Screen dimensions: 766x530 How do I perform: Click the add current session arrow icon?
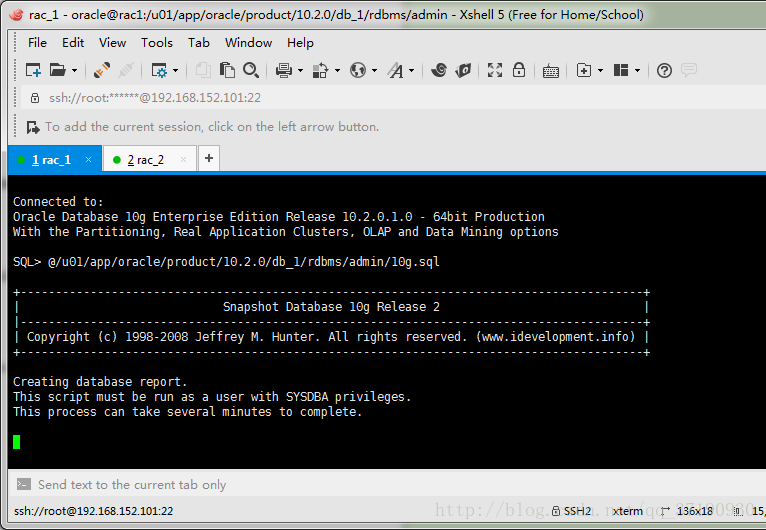(x=33, y=127)
